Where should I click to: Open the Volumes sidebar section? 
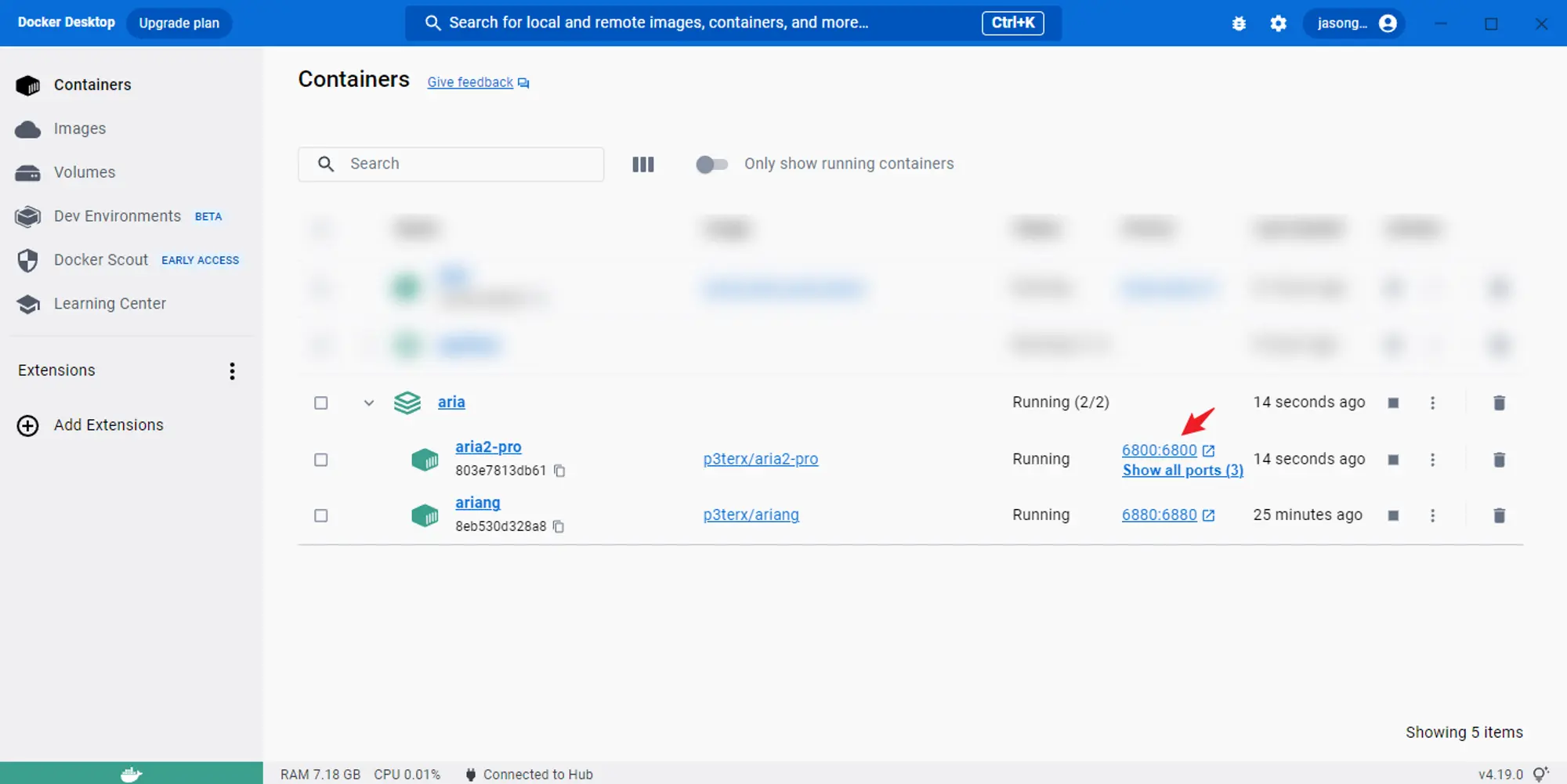pyautogui.click(x=85, y=172)
